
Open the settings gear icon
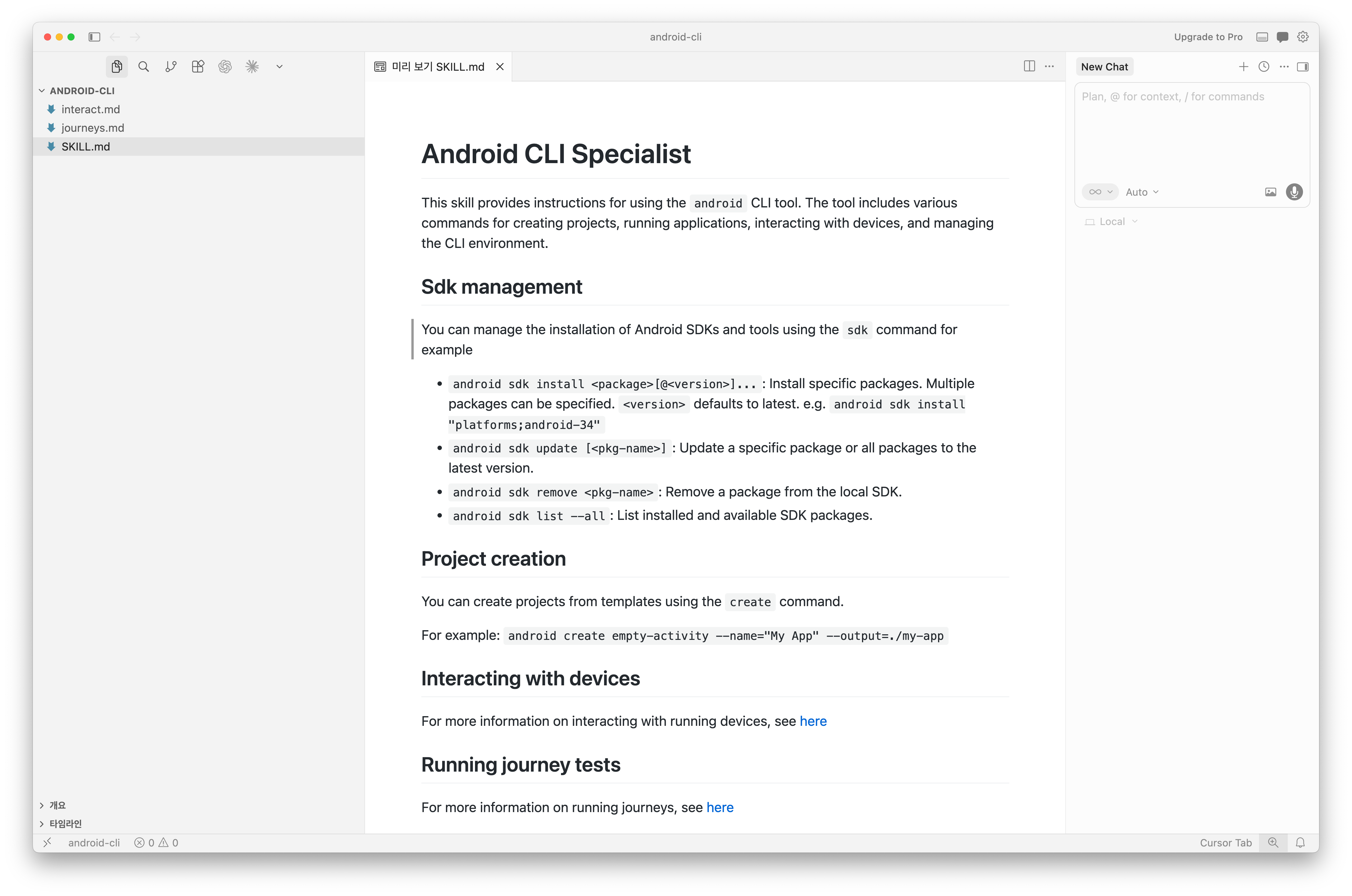pos(1303,37)
